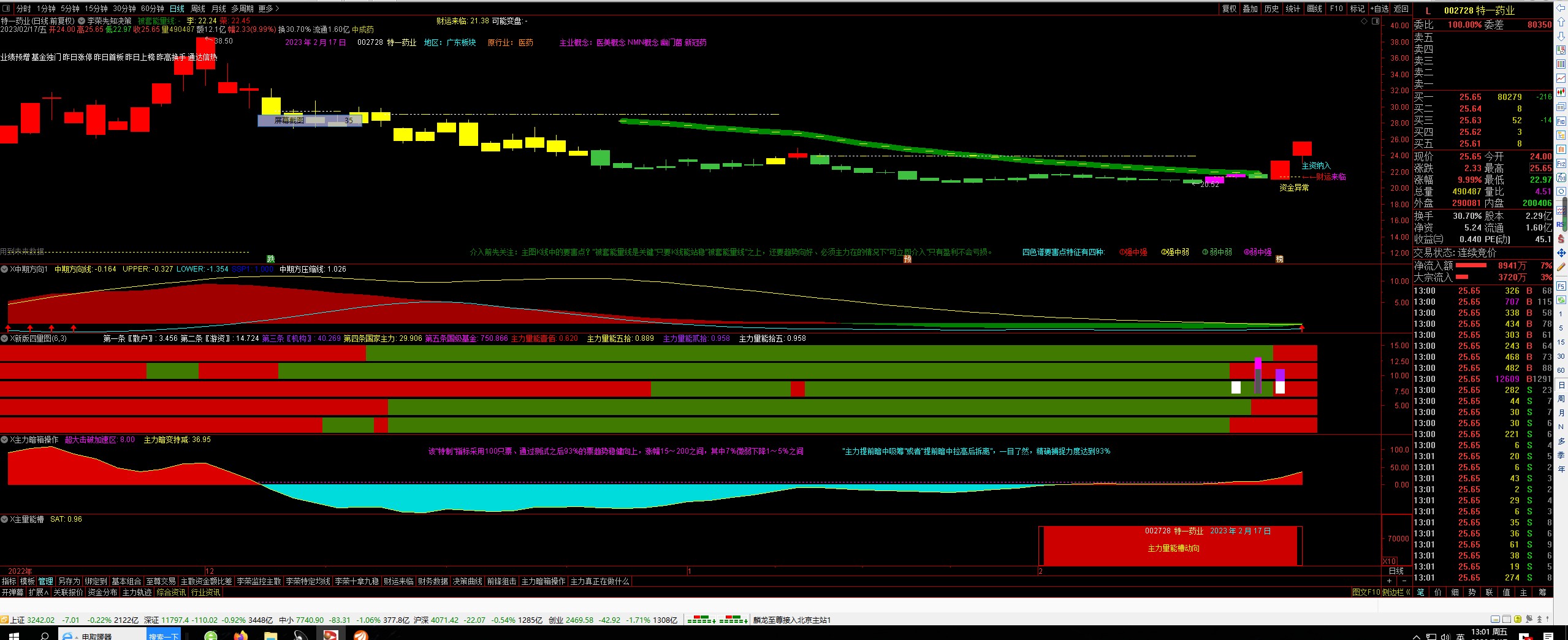Click the back arrow icon at top right
The image size is (1568, 640).
1561,7
